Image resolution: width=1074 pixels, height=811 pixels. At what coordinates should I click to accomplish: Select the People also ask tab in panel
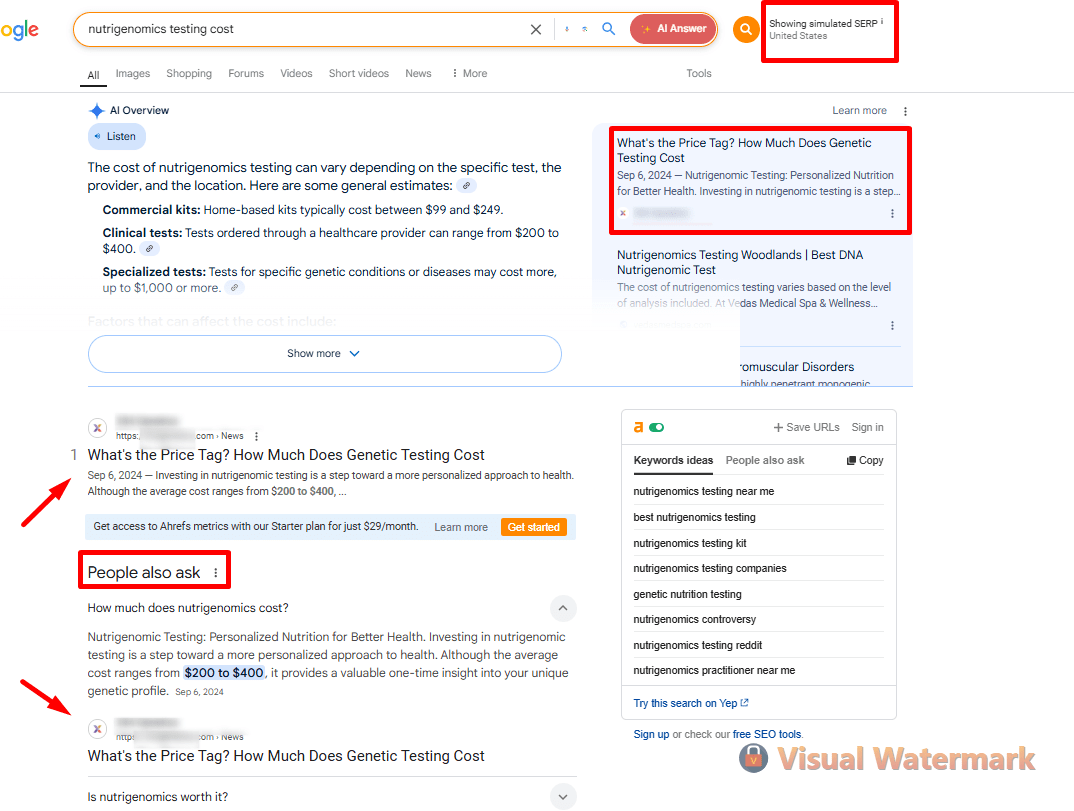[x=765, y=460]
